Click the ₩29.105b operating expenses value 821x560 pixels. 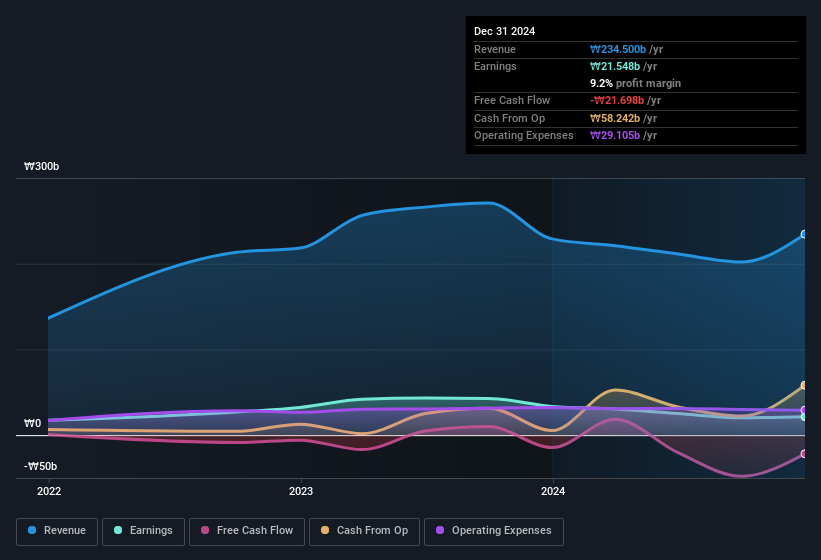point(615,135)
